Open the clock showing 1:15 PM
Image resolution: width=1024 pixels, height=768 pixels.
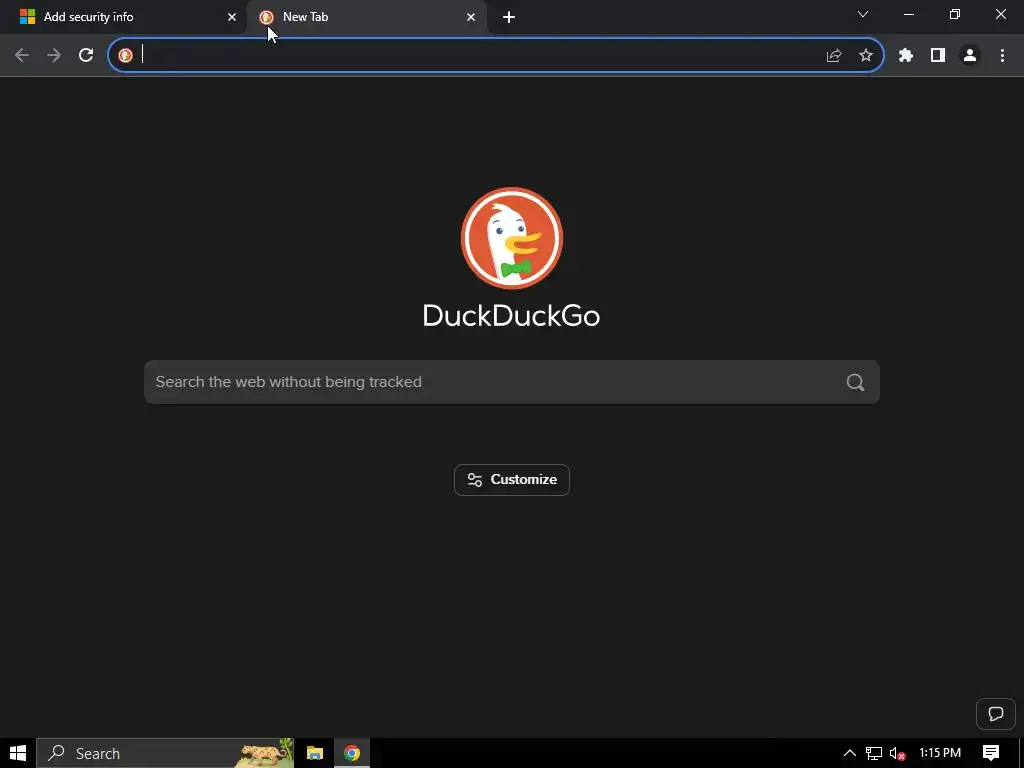pos(940,753)
